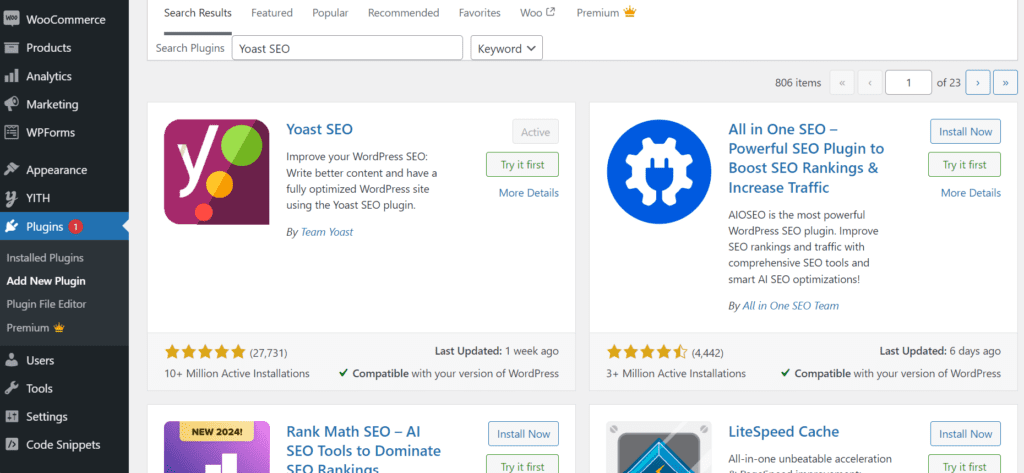Viewport: 1024px width, 473px height.
Task: Click the 10+ Million Active Installations text
Action: (x=237, y=374)
